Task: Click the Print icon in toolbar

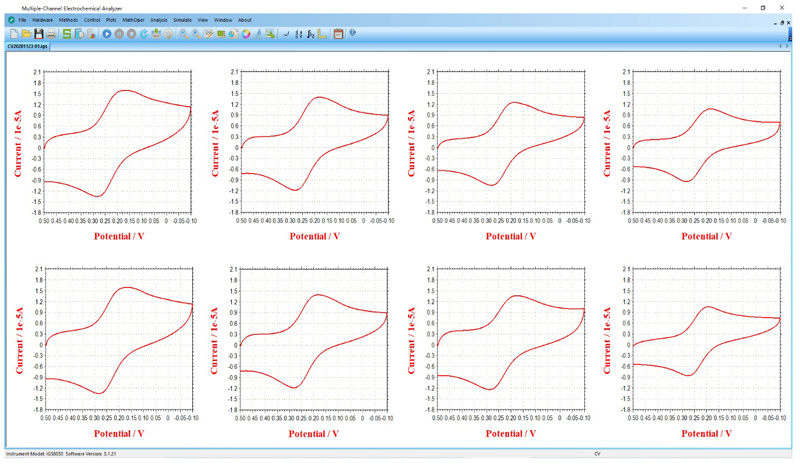Action: coord(52,34)
